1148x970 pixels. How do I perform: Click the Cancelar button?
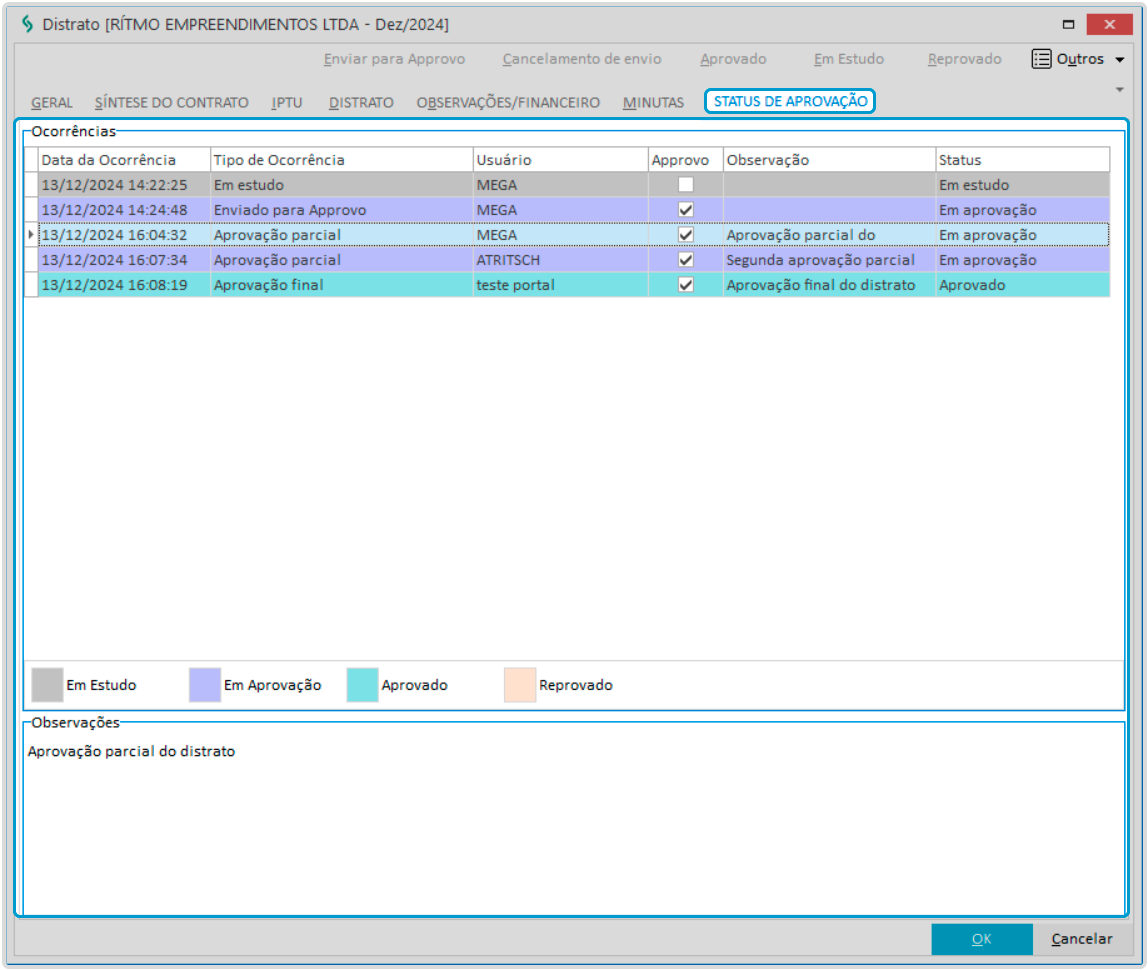1081,939
